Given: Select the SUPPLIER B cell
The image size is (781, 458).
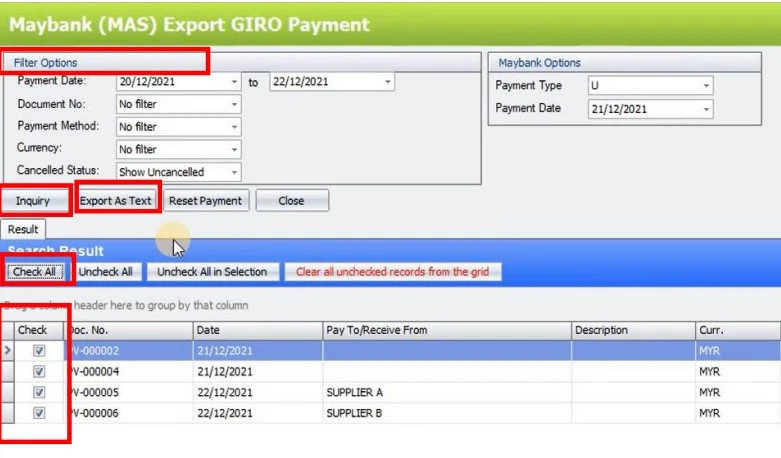Looking at the screenshot, I should (447, 413).
